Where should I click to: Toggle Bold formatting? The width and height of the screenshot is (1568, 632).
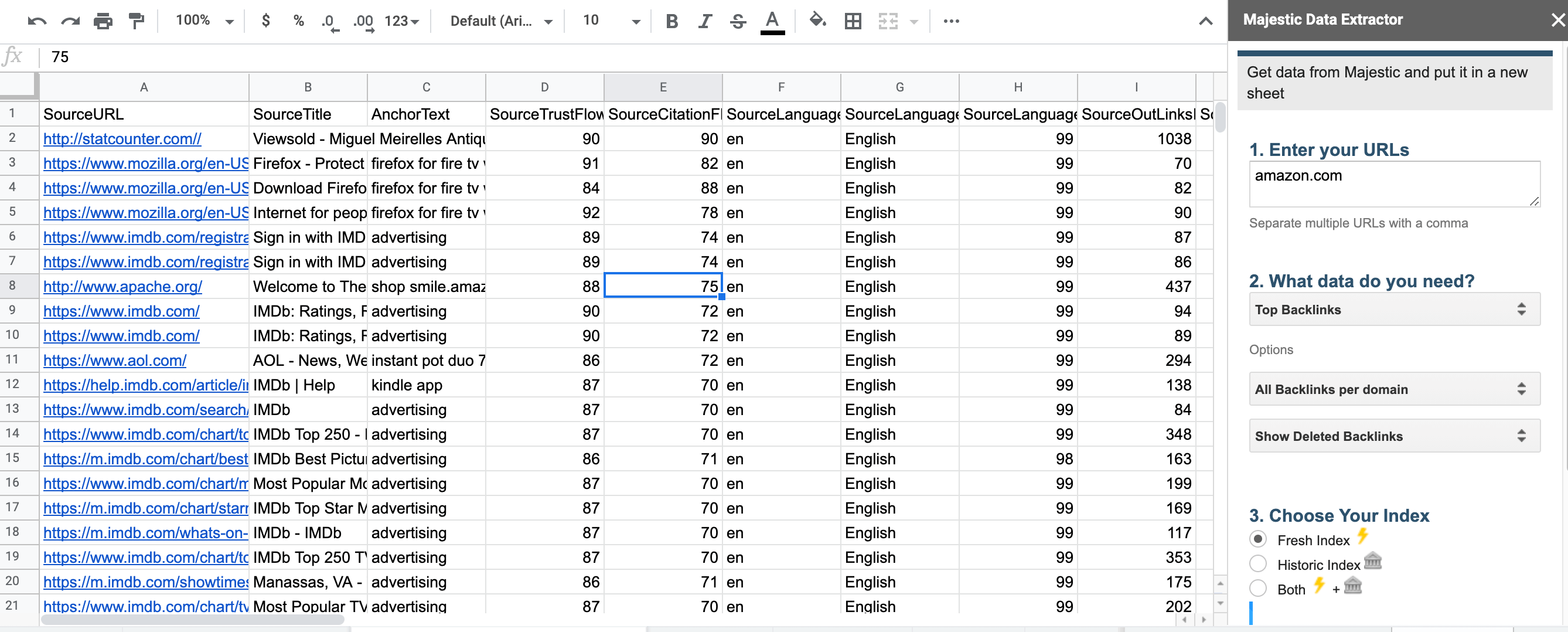671,21
